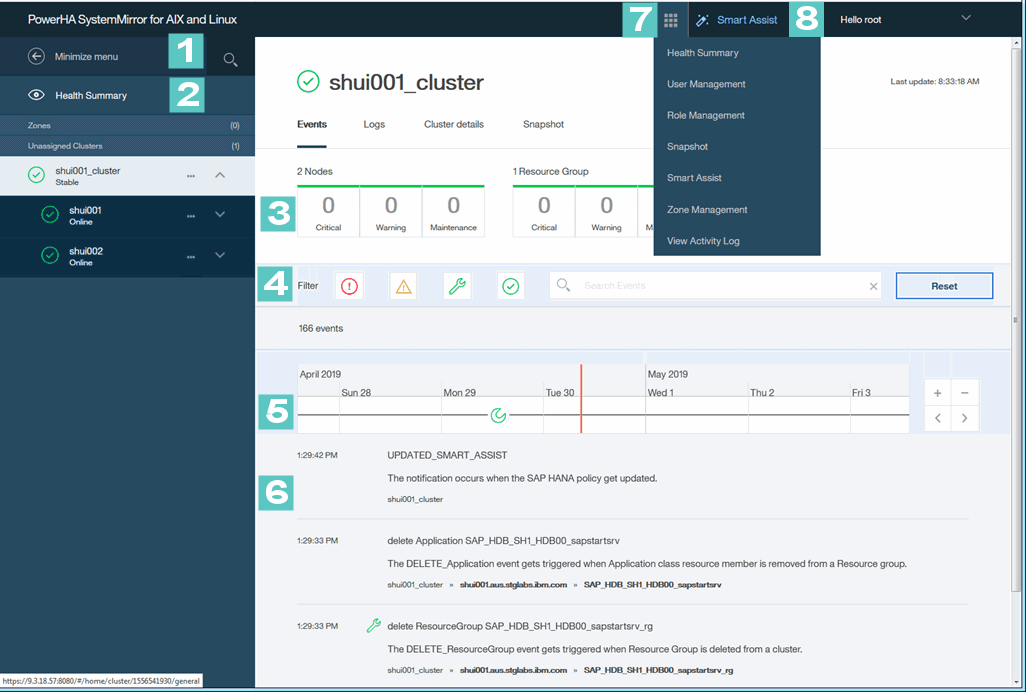Toggle the Health Summary eye icon
This screenshot has height=692, width=1026.
[x=37, y=96]
